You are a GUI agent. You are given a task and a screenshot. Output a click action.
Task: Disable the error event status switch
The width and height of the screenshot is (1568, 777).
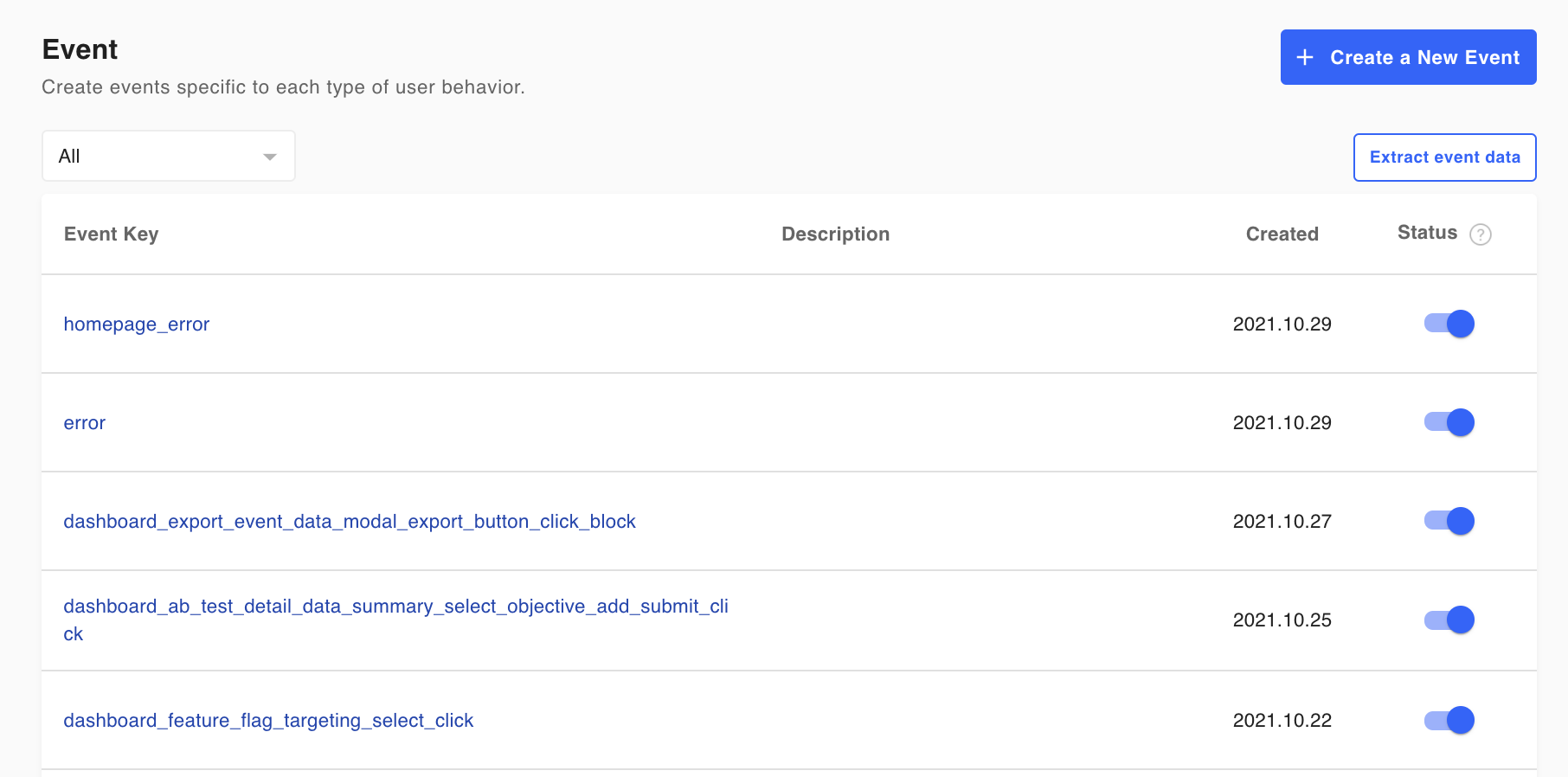(1449, 422)
